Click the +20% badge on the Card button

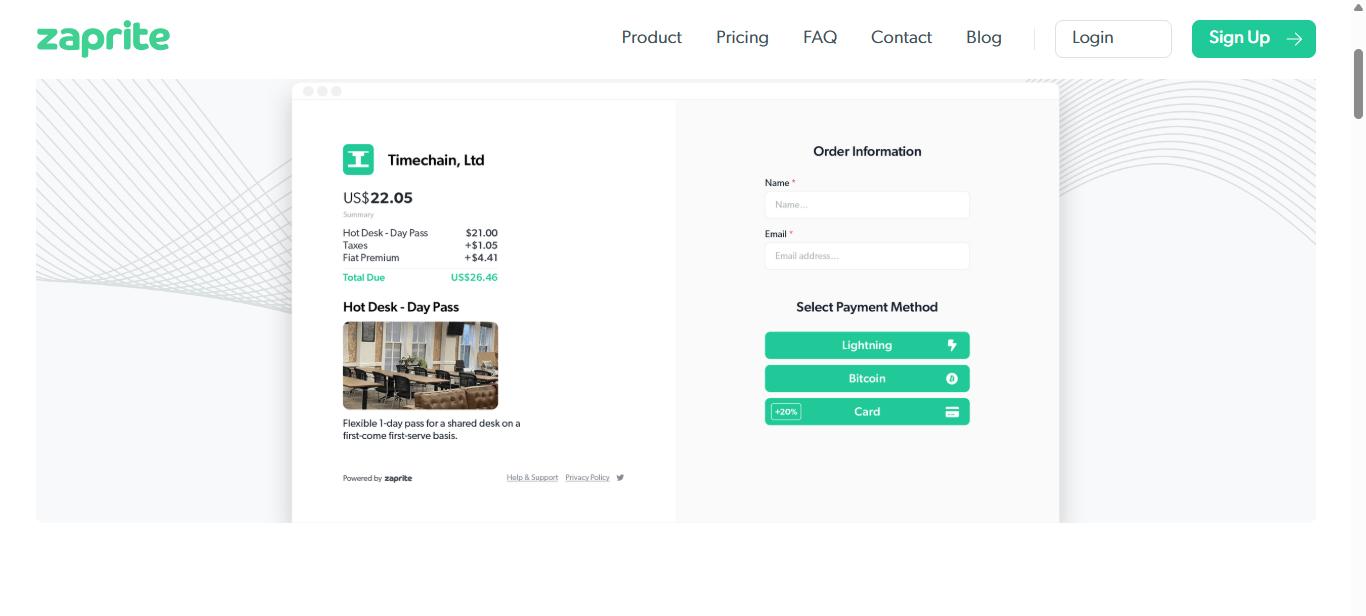(x=786, y=412)
